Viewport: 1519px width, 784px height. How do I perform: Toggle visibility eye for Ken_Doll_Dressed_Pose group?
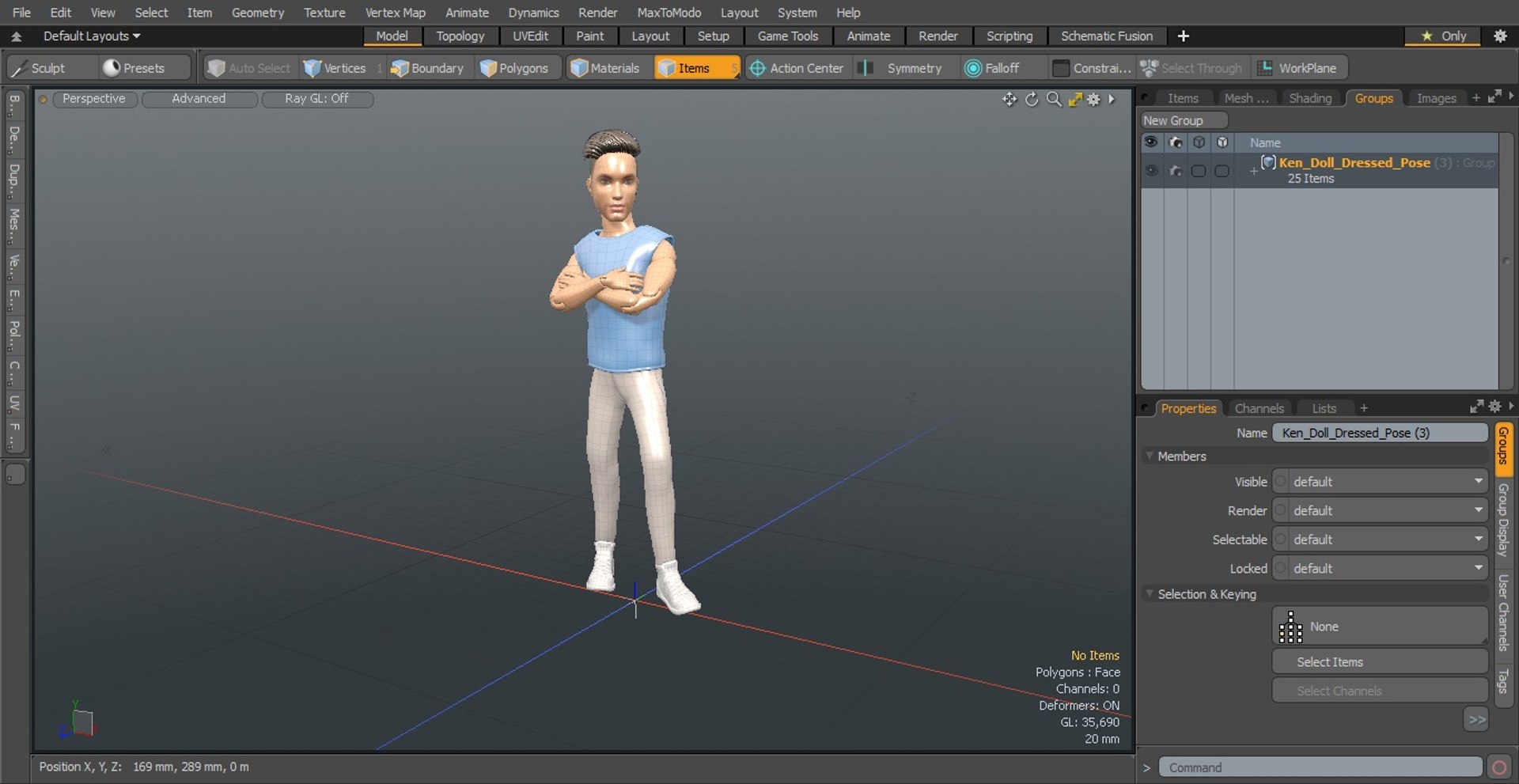click(x=1151, y=170)
